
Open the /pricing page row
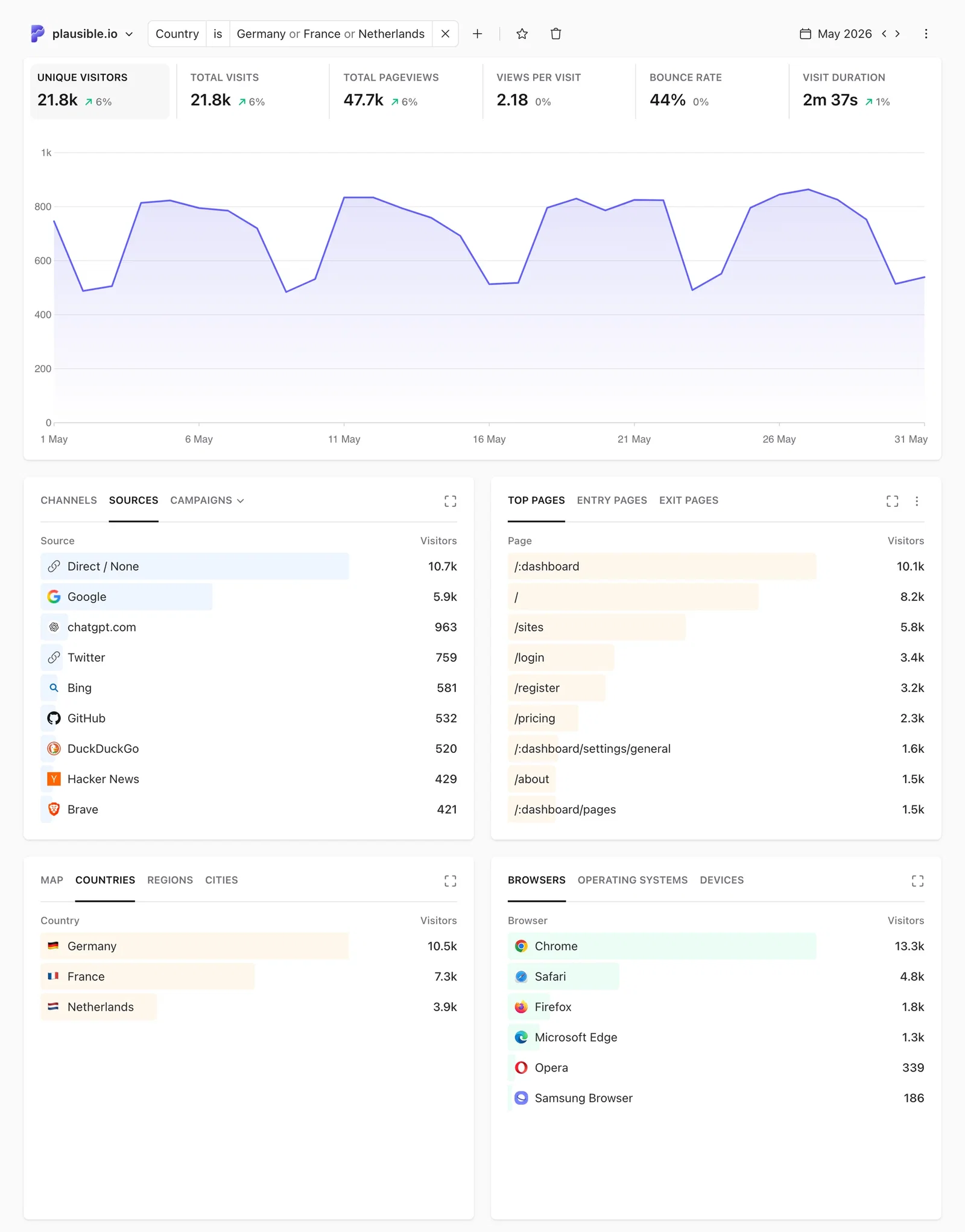716,718
